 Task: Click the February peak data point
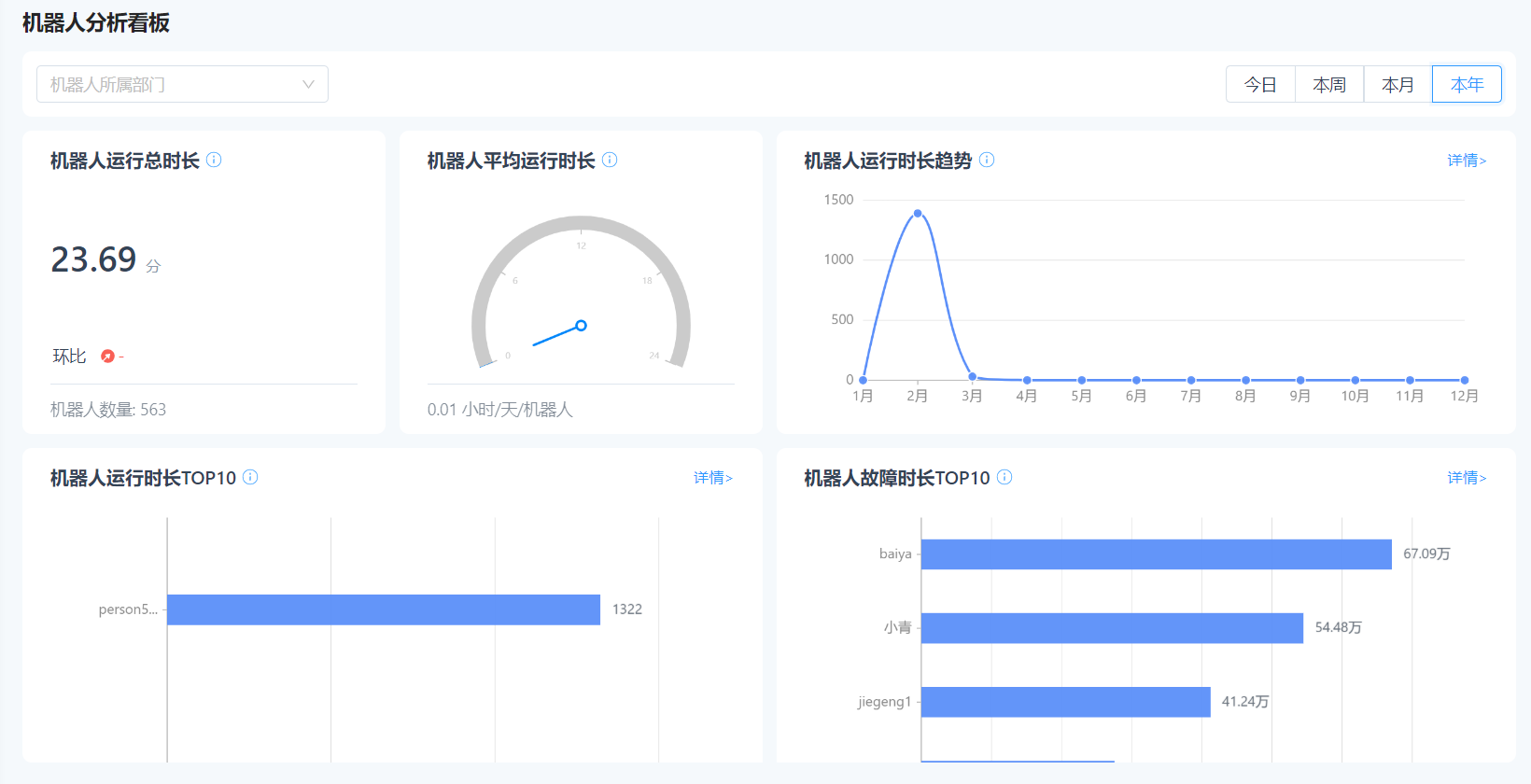pos(918,214)
